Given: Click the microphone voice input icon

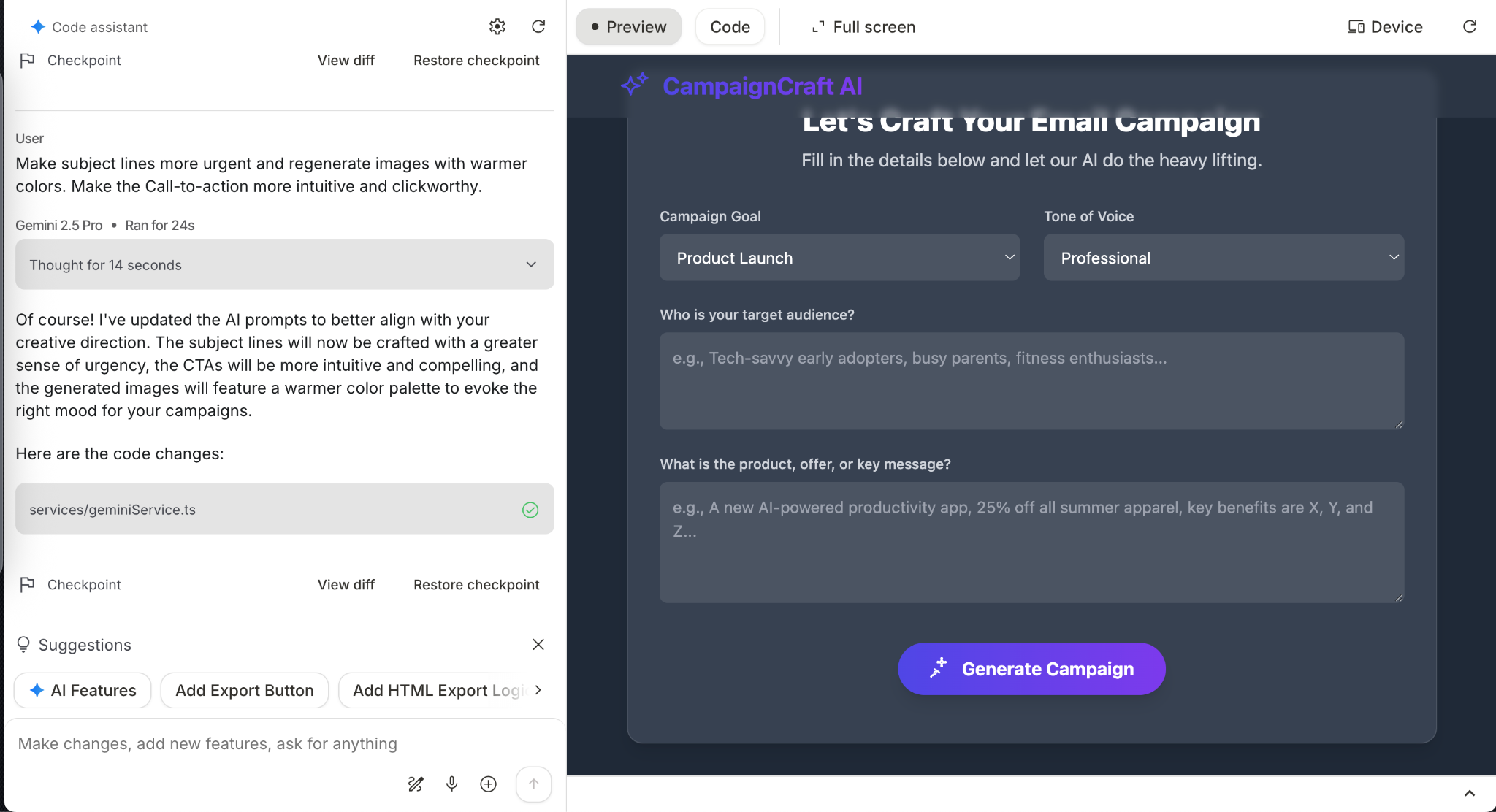Looking at the screenshot, I should pyautogui.click(x=451, y=784).
